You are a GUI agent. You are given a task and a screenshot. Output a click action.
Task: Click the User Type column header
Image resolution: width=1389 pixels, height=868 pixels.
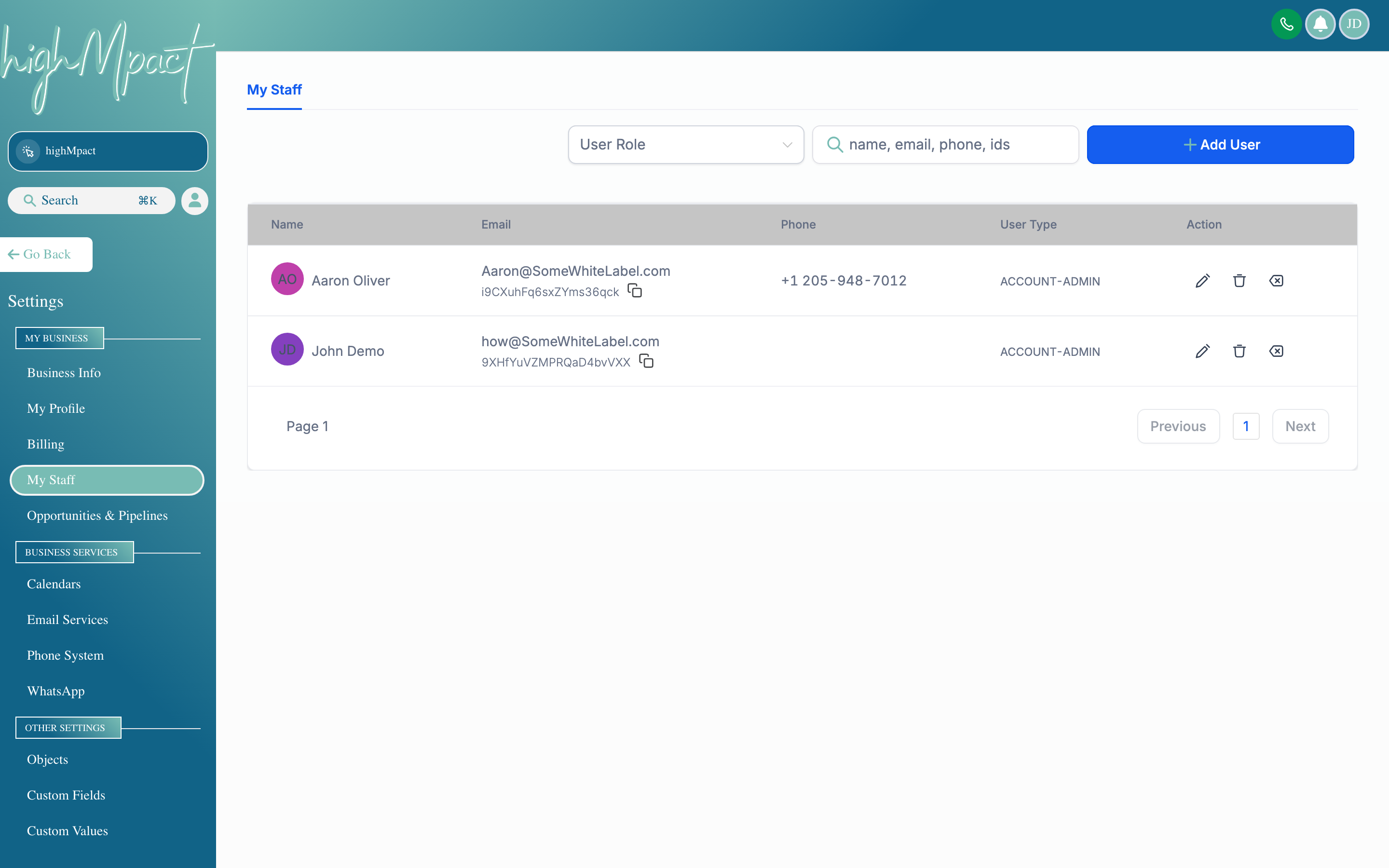point(1028,224)
